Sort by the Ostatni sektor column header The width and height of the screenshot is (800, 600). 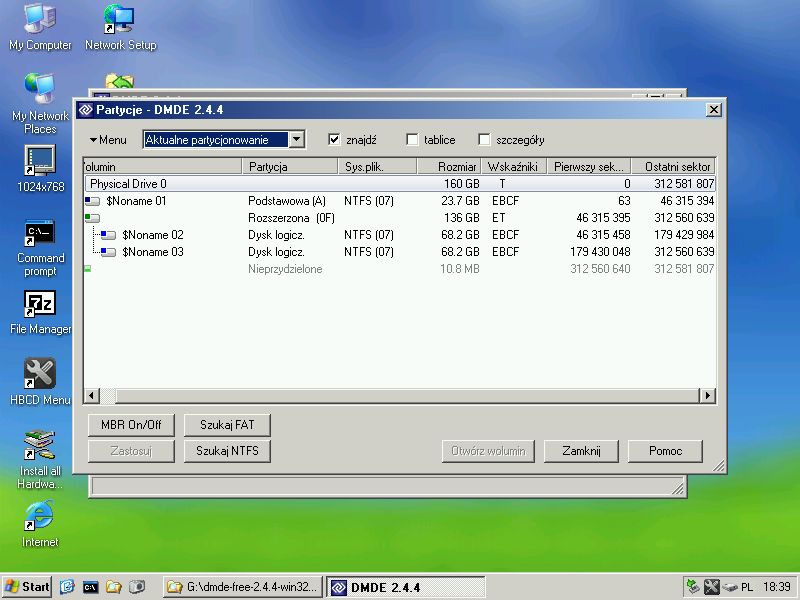673,167
